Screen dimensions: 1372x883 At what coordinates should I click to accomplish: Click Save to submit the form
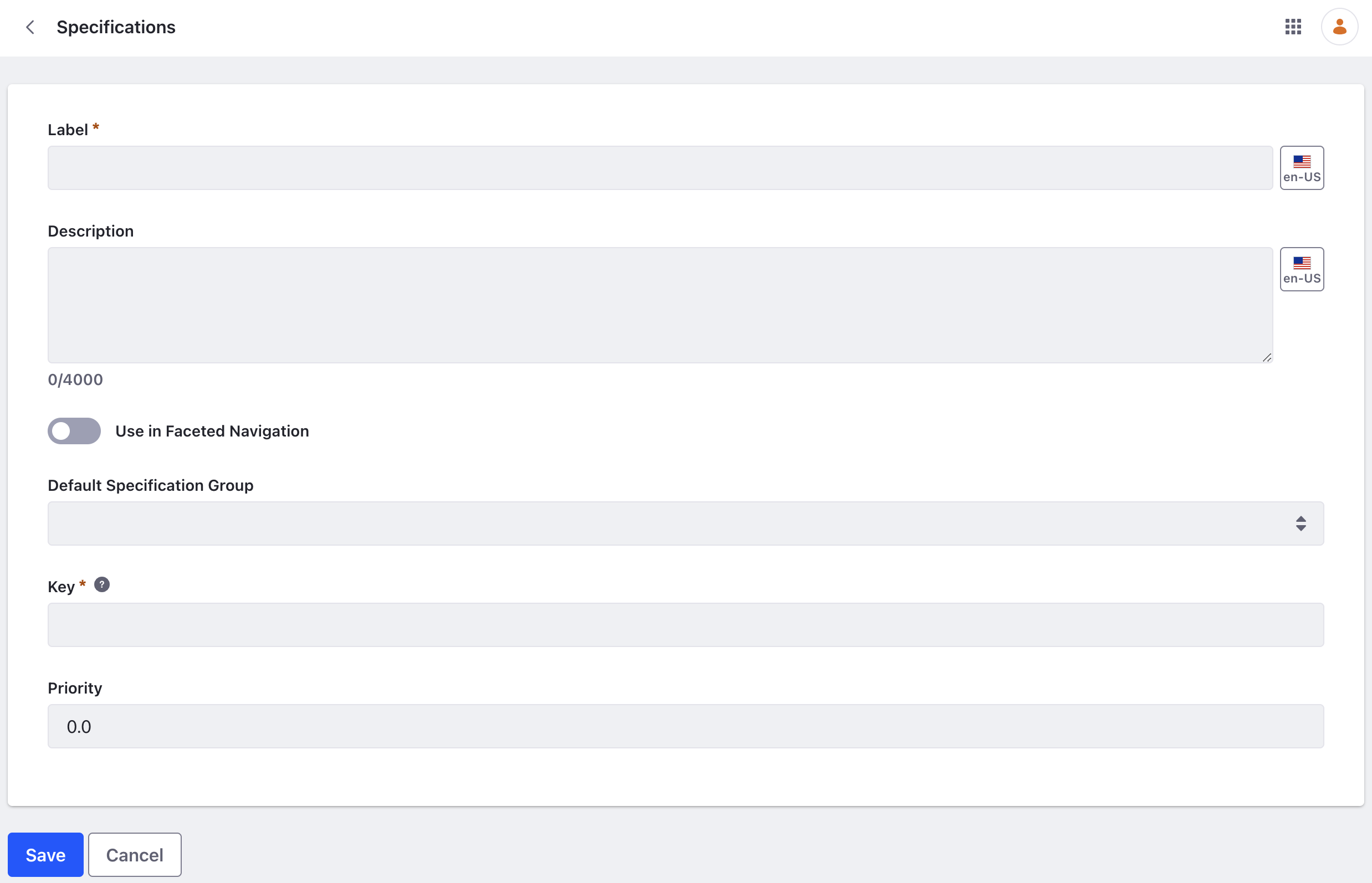[46, 855]
